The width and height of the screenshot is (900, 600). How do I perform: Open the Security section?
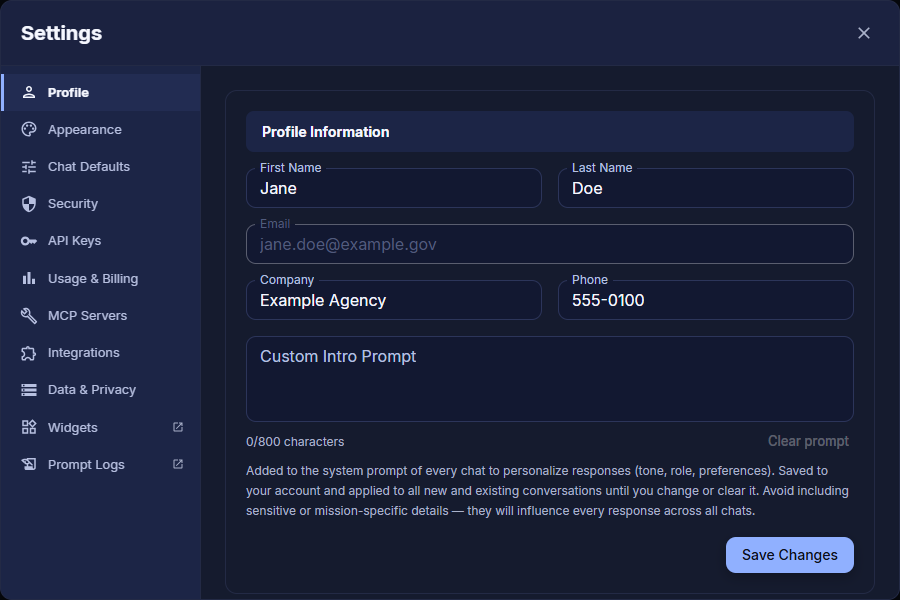(101, 204)
